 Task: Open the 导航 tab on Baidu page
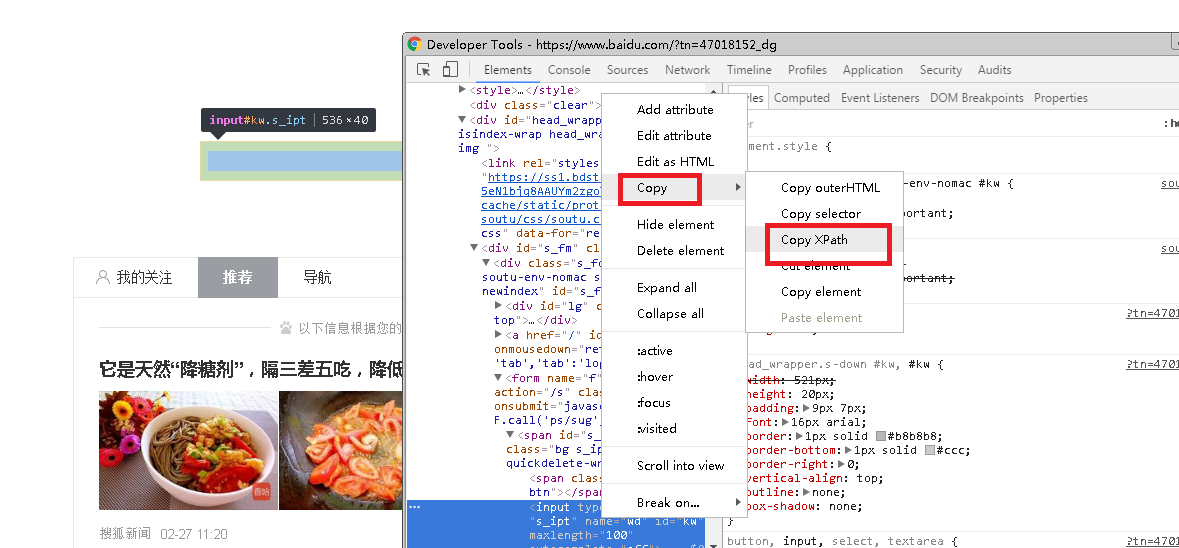pyautogui.click(x=317, y=277)
